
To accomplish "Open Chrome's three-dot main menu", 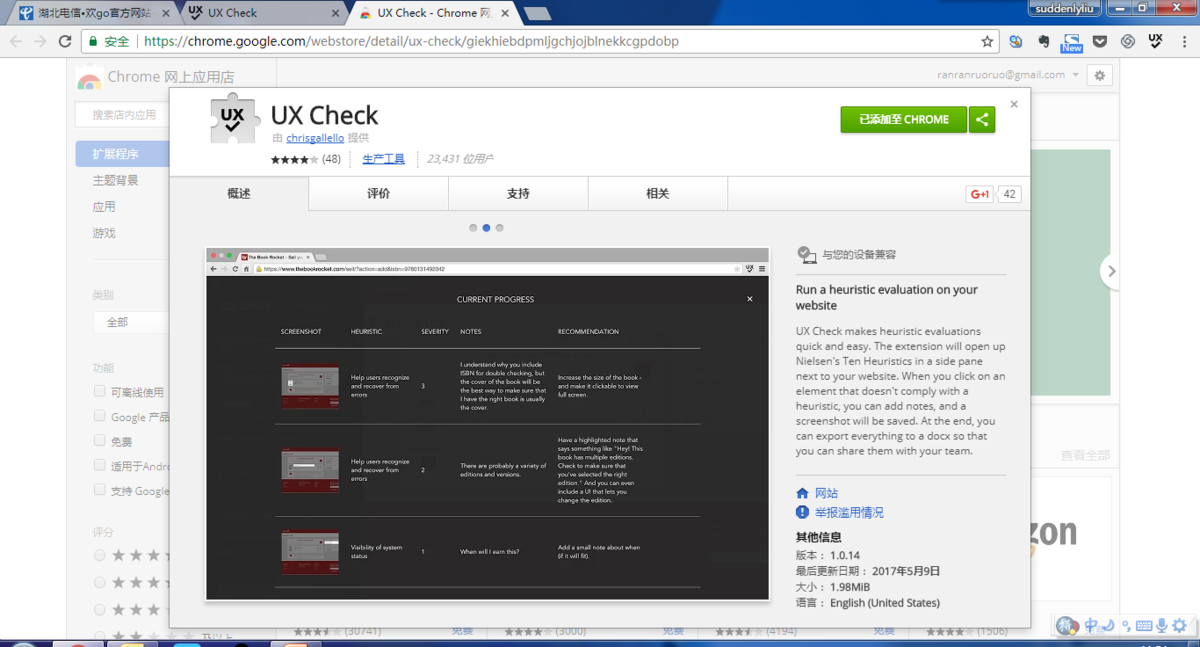I will click(1182, 41).
